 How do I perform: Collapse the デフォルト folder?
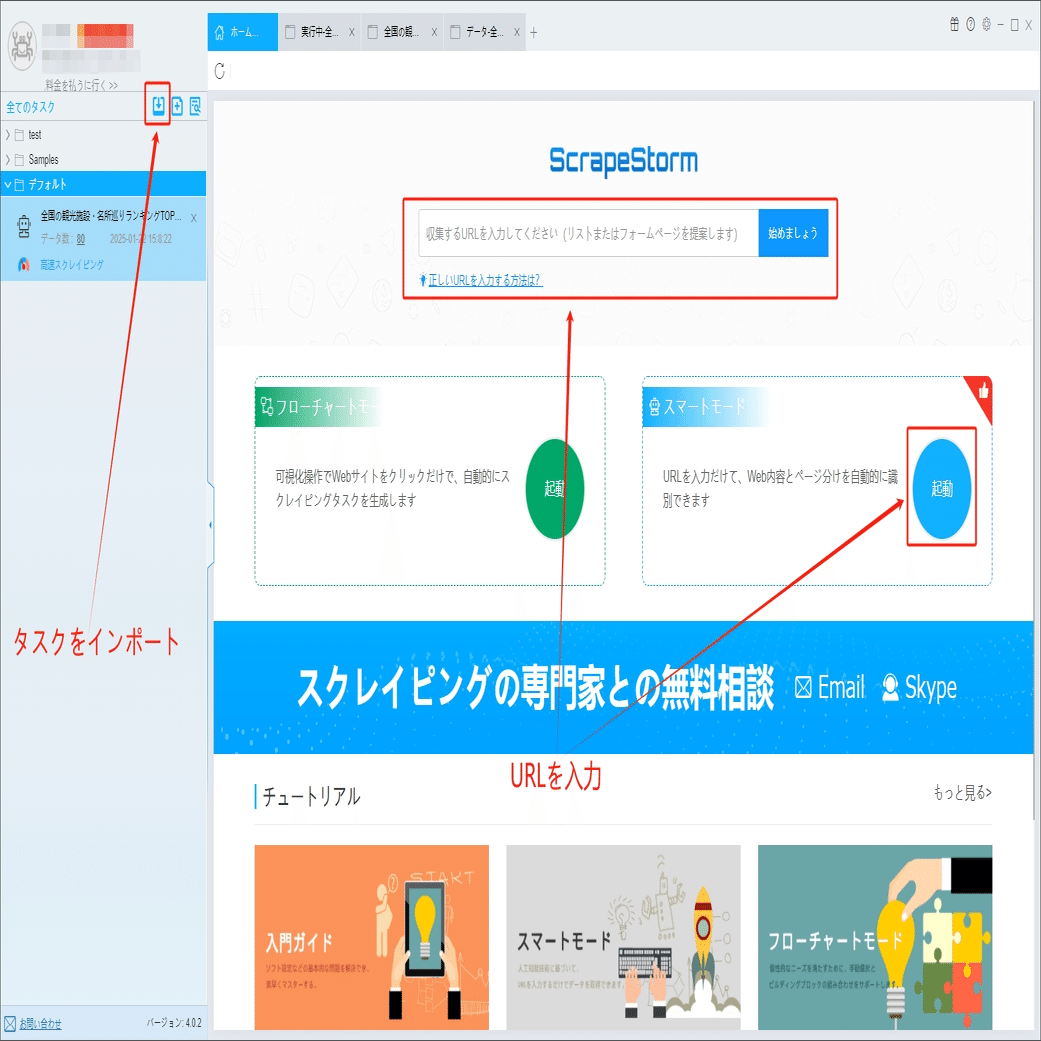coord(7,185)
